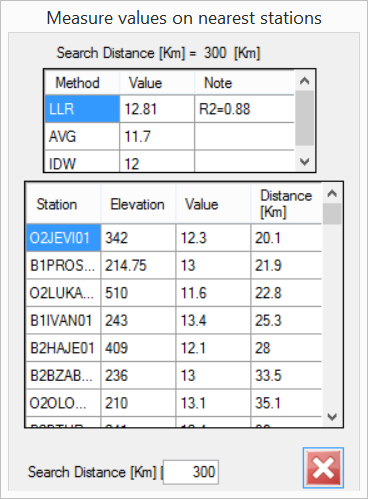The height and width of the screenshot is (499, 368).
Task: Select station O2JEVI01
Action: coord(63,238)
